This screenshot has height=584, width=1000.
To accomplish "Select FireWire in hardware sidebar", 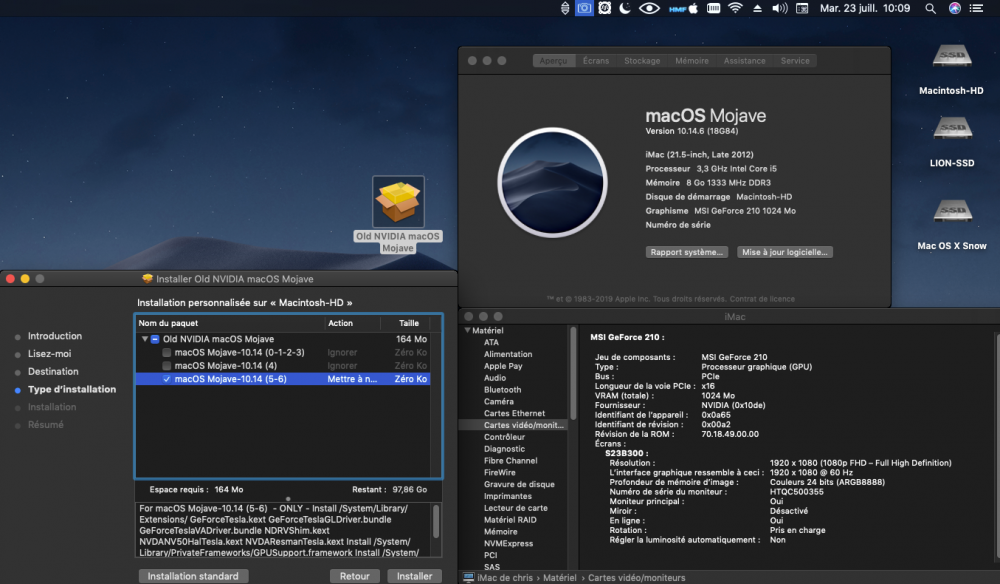I will point(499,472).
